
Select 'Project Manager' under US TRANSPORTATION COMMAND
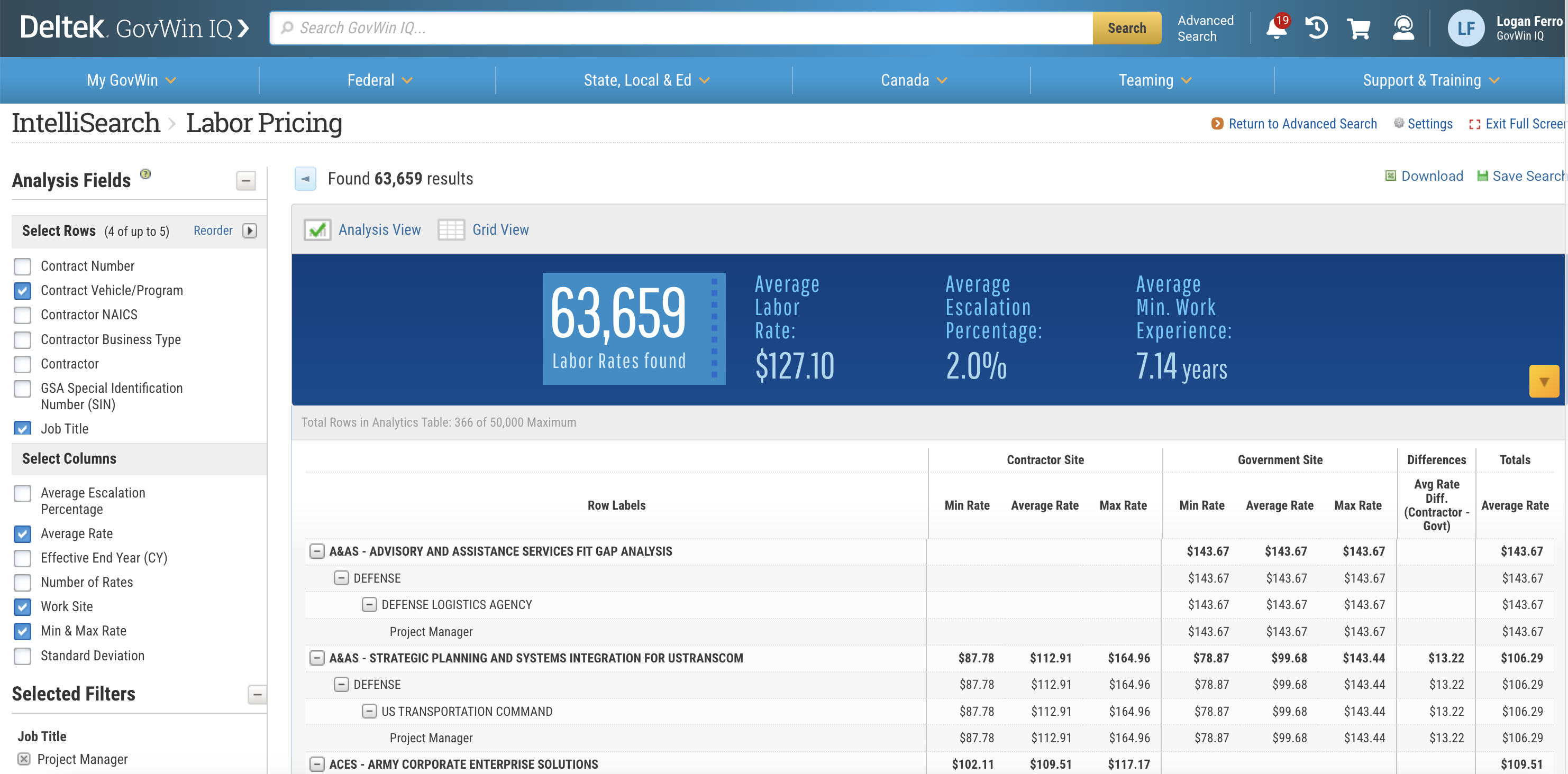click(431, 738)
